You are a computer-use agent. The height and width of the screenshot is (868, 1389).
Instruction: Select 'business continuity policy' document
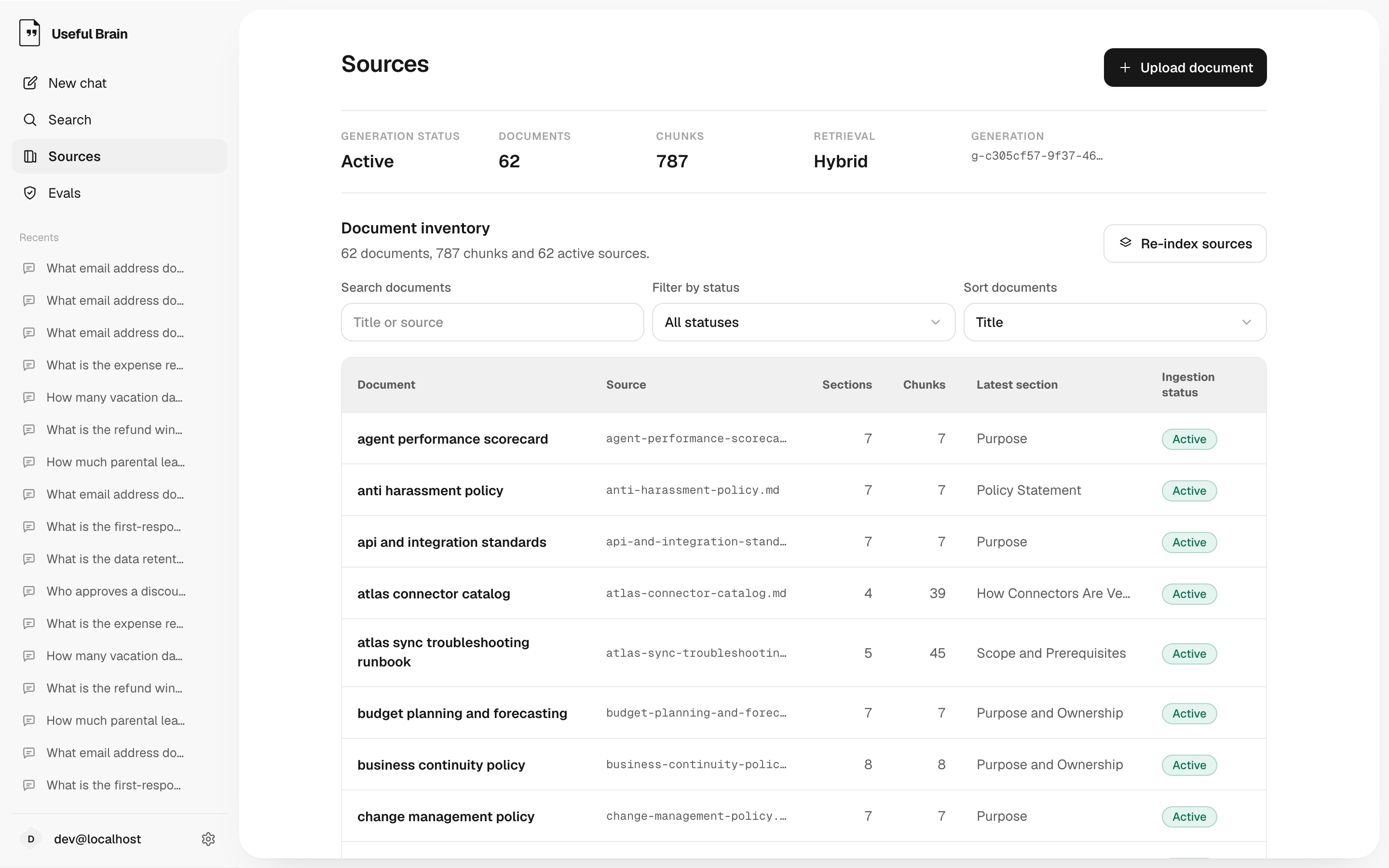click(x=441, y=765)
